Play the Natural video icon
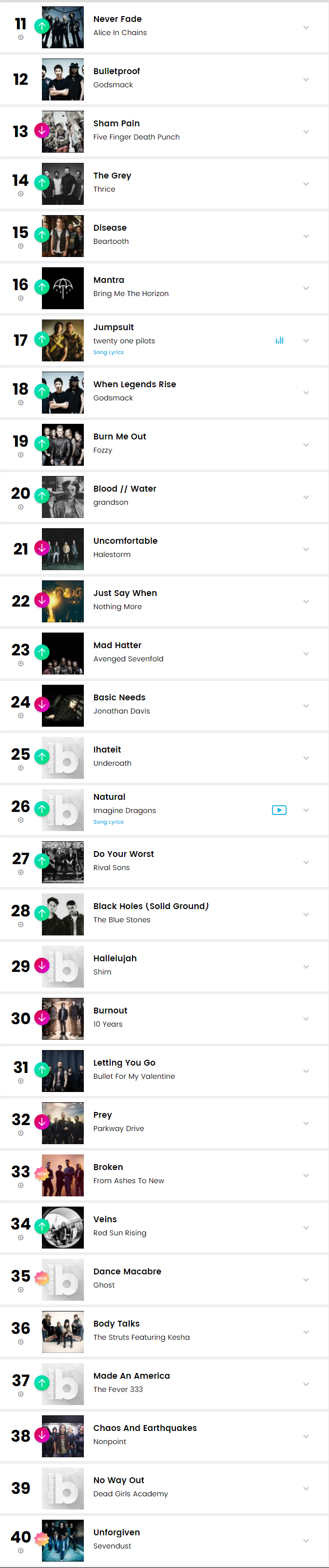This screenshot has height=1568, width=329. (279, 810)
